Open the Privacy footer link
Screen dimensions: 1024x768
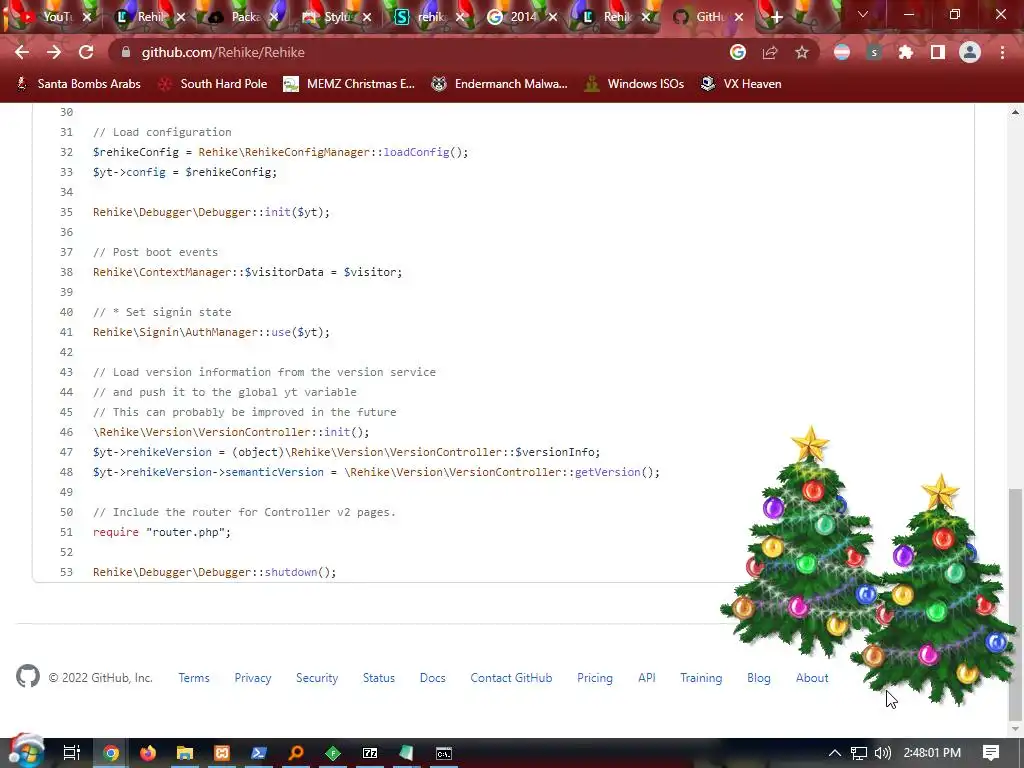coord(253,678)
